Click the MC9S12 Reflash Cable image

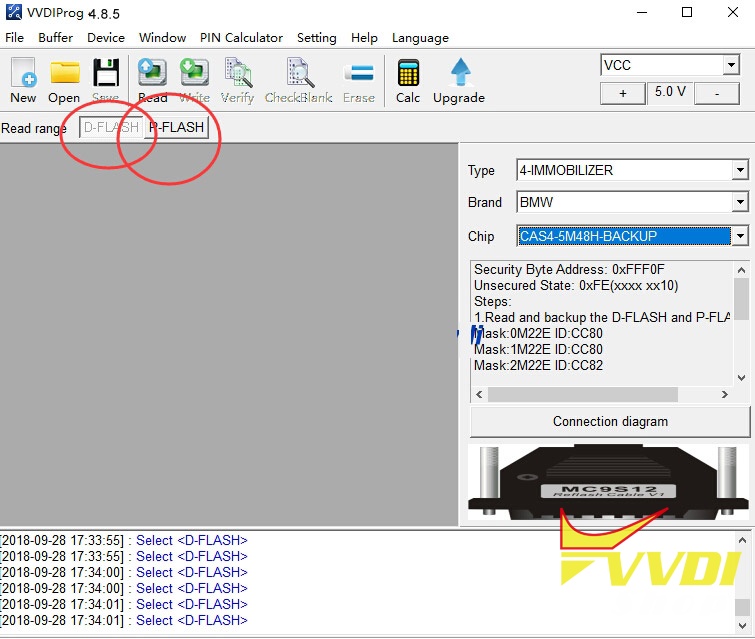[609, 482]
